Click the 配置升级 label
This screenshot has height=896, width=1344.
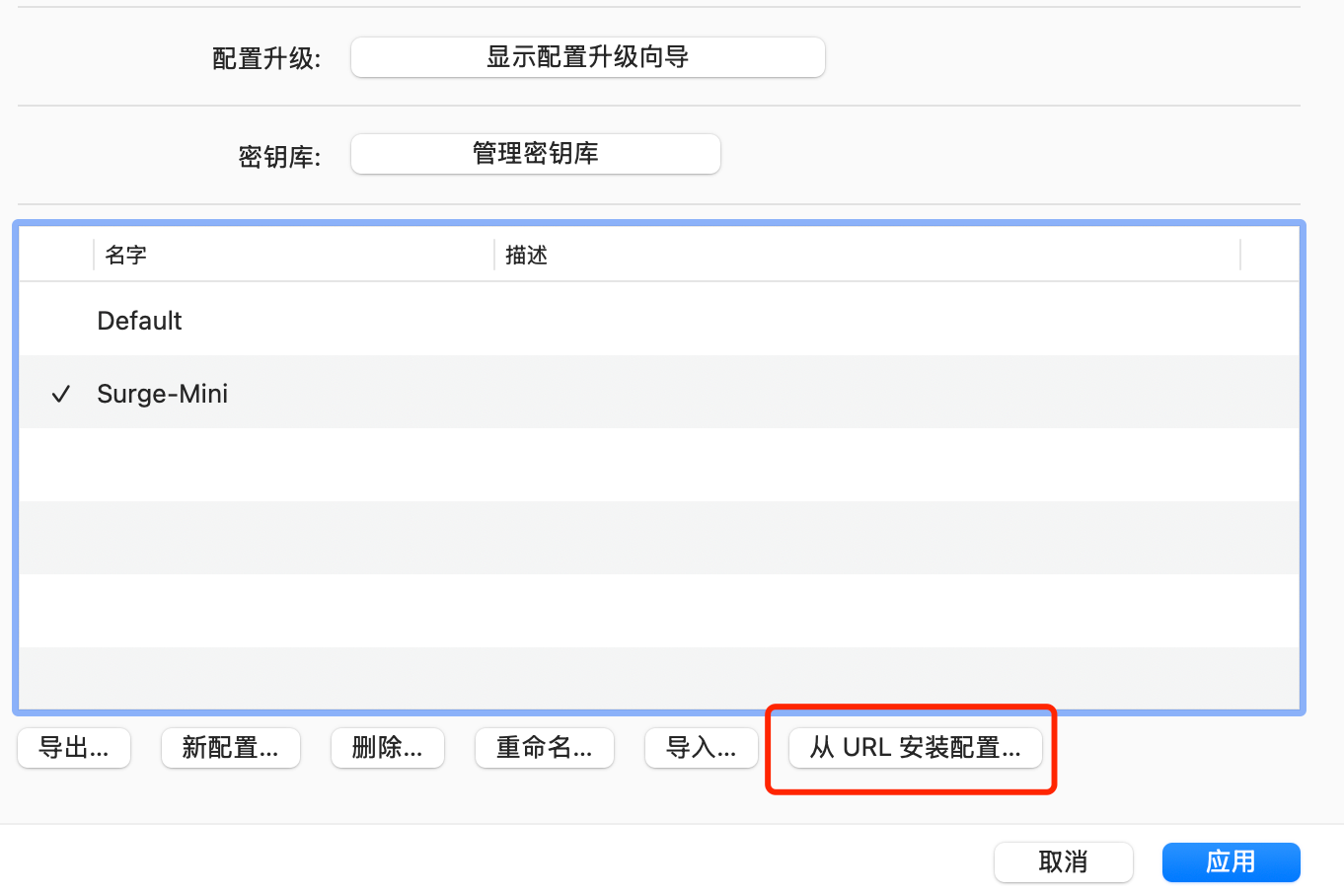point(266,59)
